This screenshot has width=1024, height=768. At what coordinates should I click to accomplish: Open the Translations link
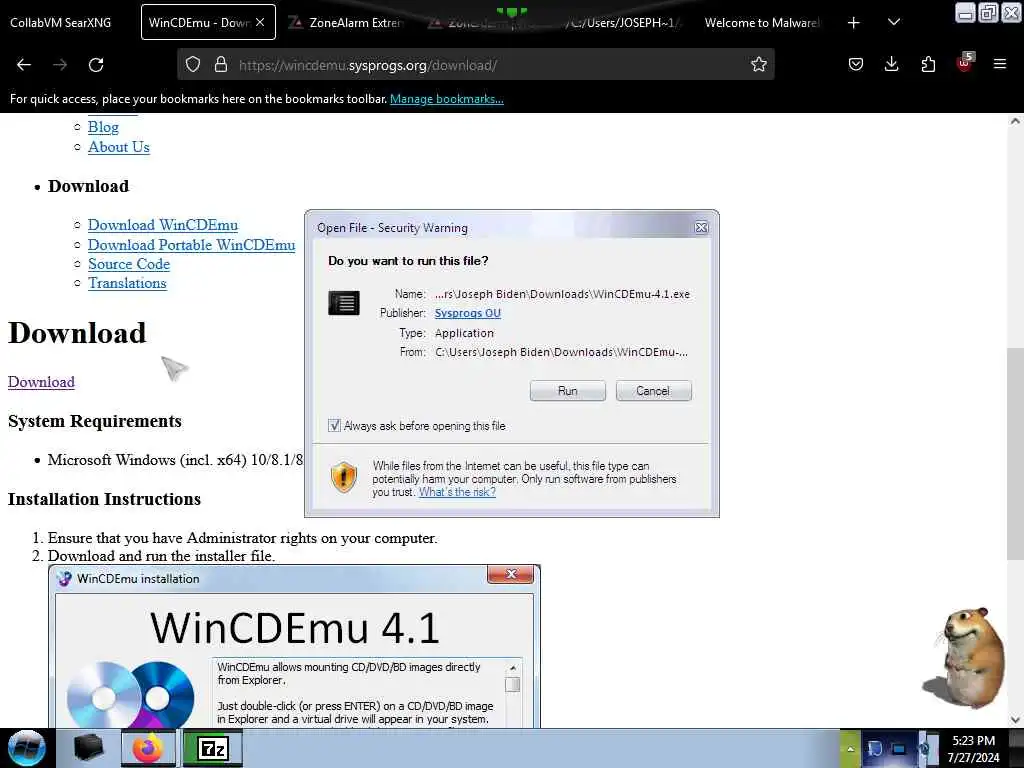[127, 283]
